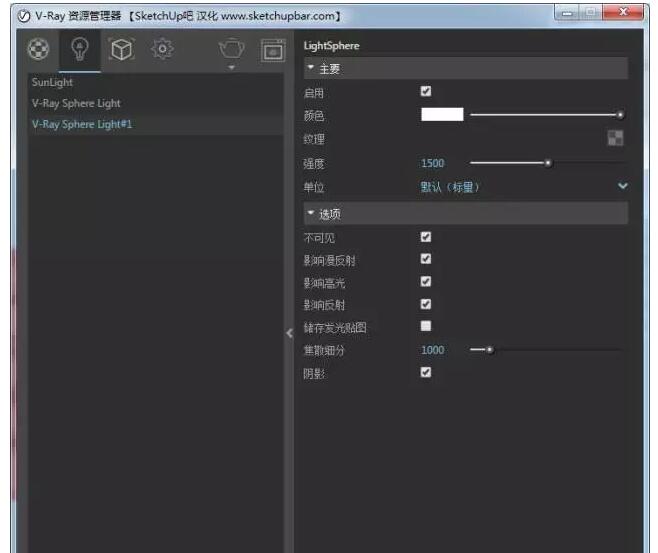Viewport: 658px width, 553px height.
Task: Open the 单位 units dropdown
Action: [525, 186]
